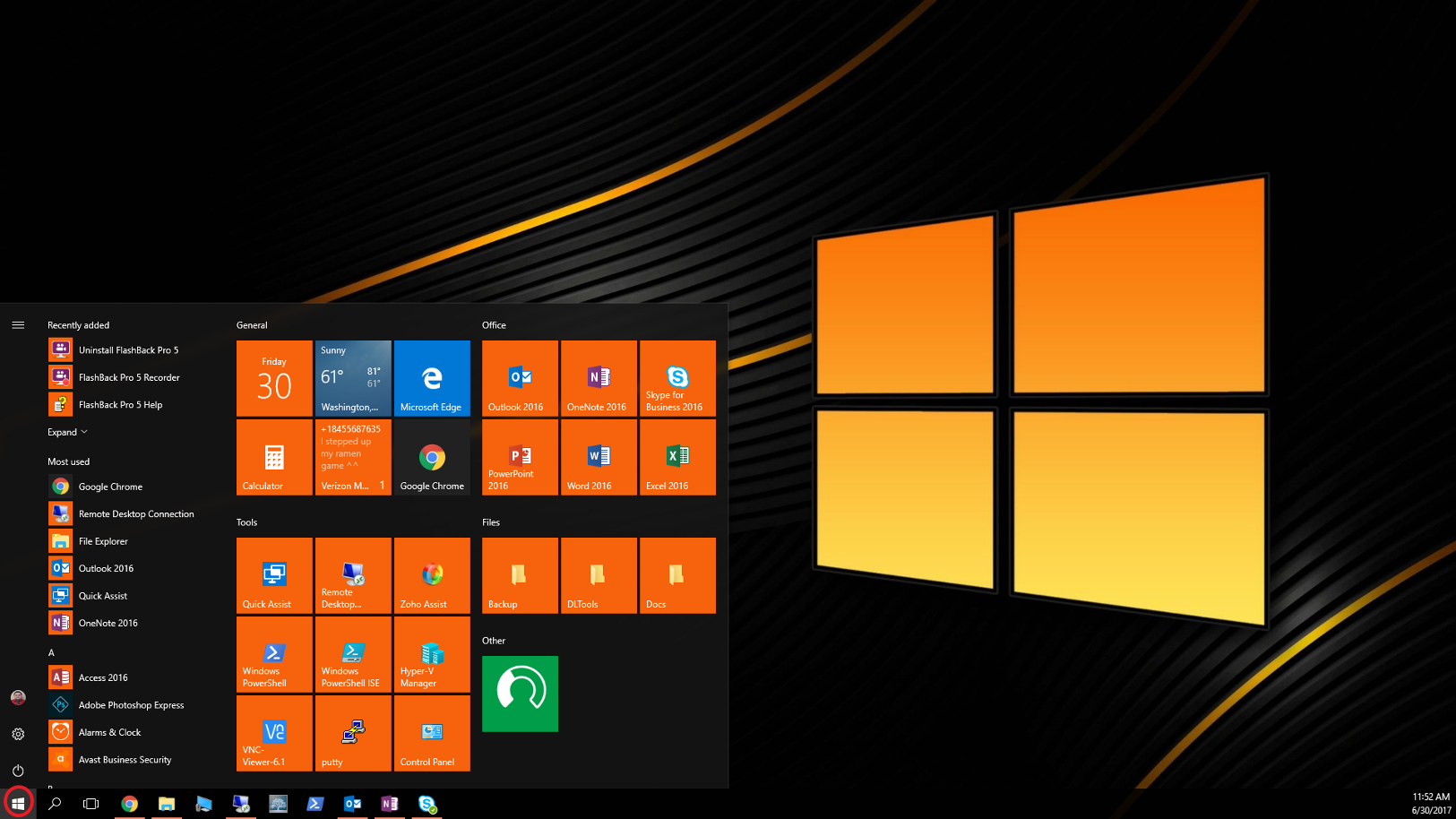Launch the Calculator tile
This screenshot has height=819, width=1456.
pos(274,457)
